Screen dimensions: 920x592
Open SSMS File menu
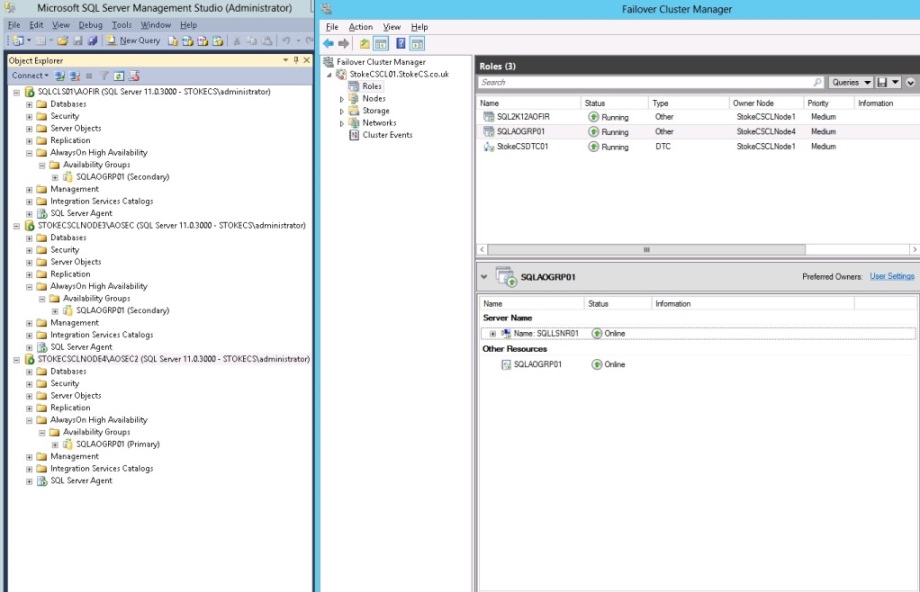click(x=14, y=25)
